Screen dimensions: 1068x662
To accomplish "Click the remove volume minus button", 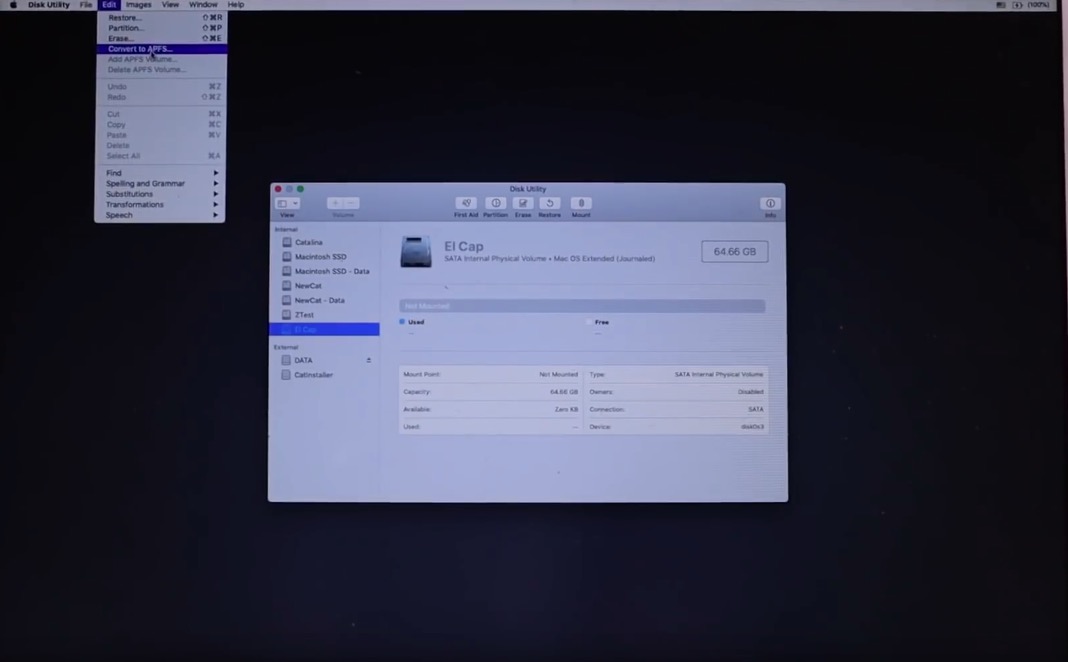I will [351, 203].
